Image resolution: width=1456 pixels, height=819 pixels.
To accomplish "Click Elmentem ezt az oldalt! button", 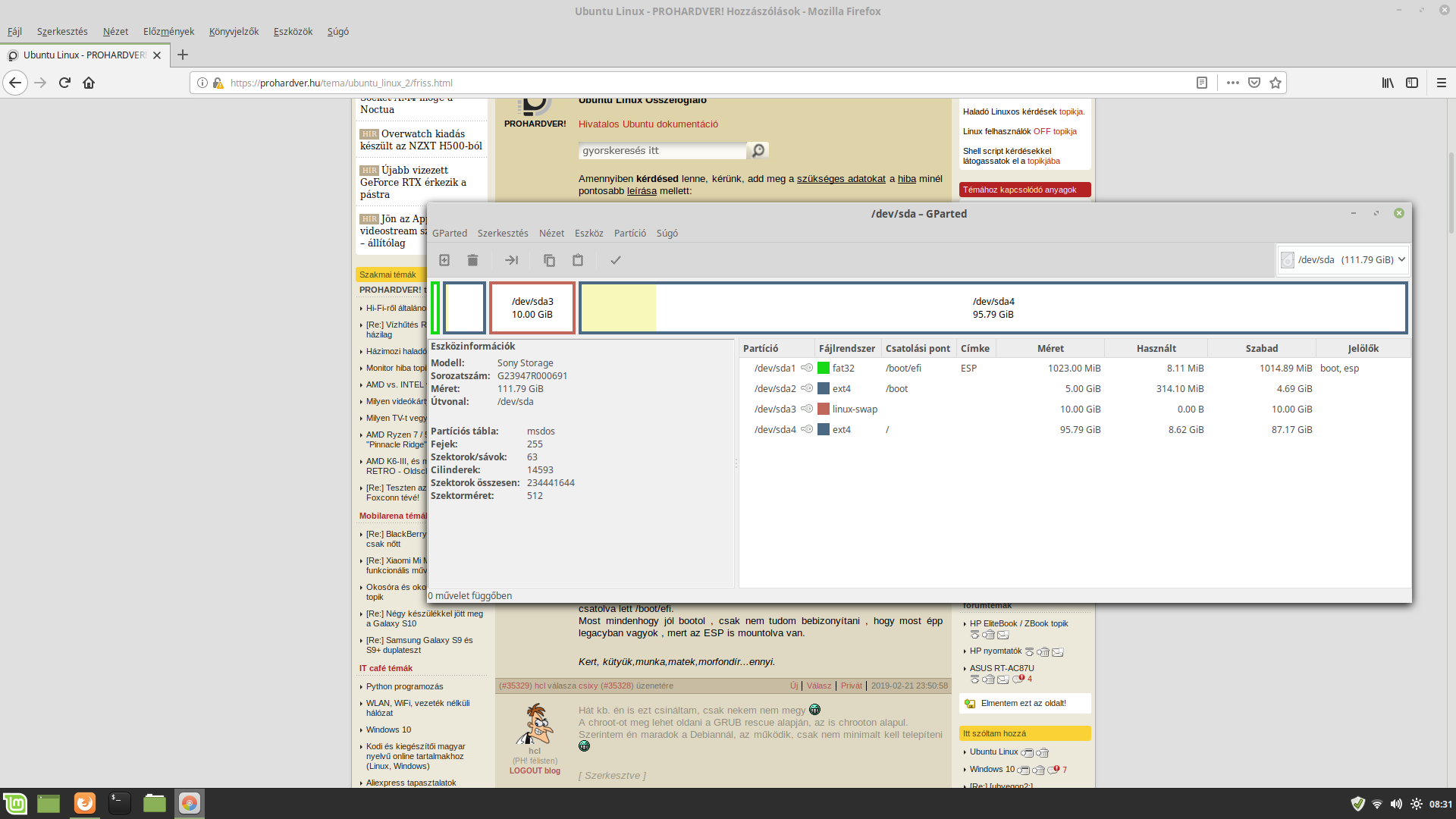I will tap(1024, 703).
